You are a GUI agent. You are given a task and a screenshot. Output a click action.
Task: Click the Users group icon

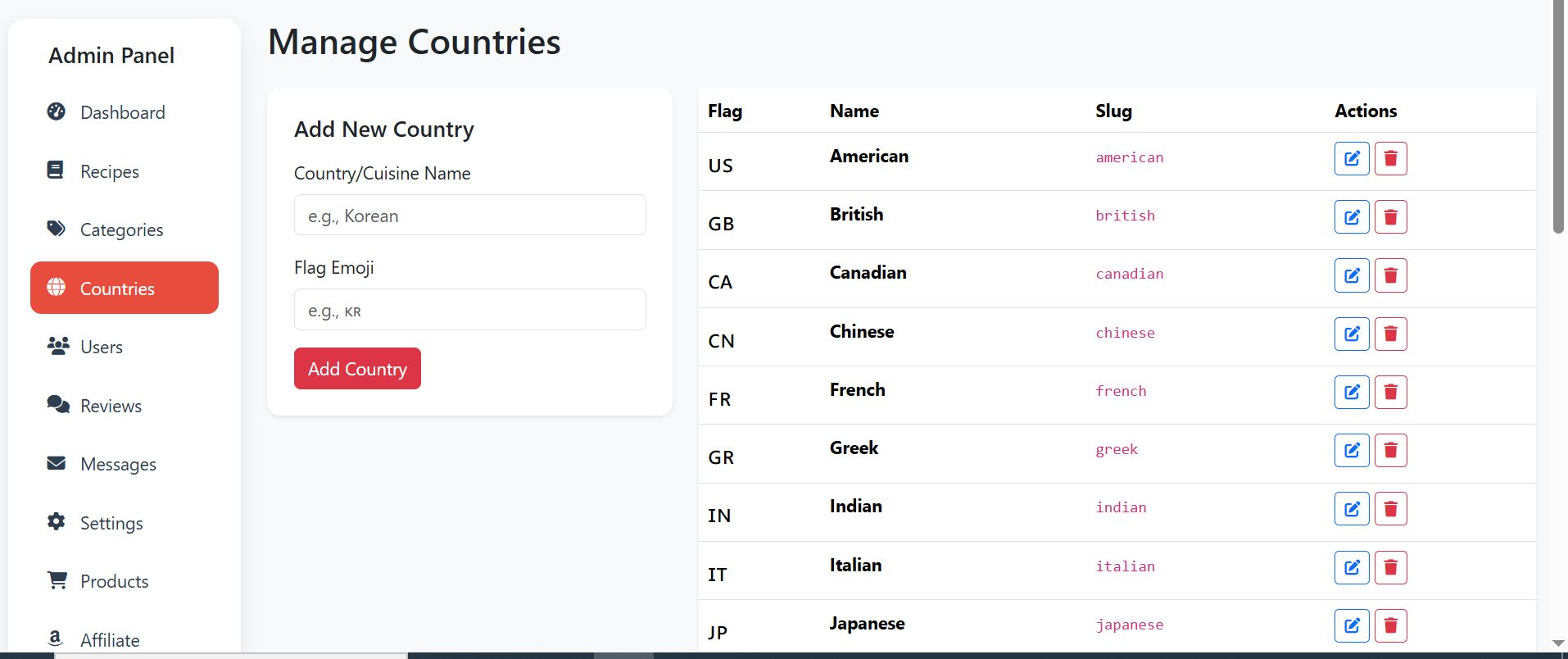coord(57,346)
